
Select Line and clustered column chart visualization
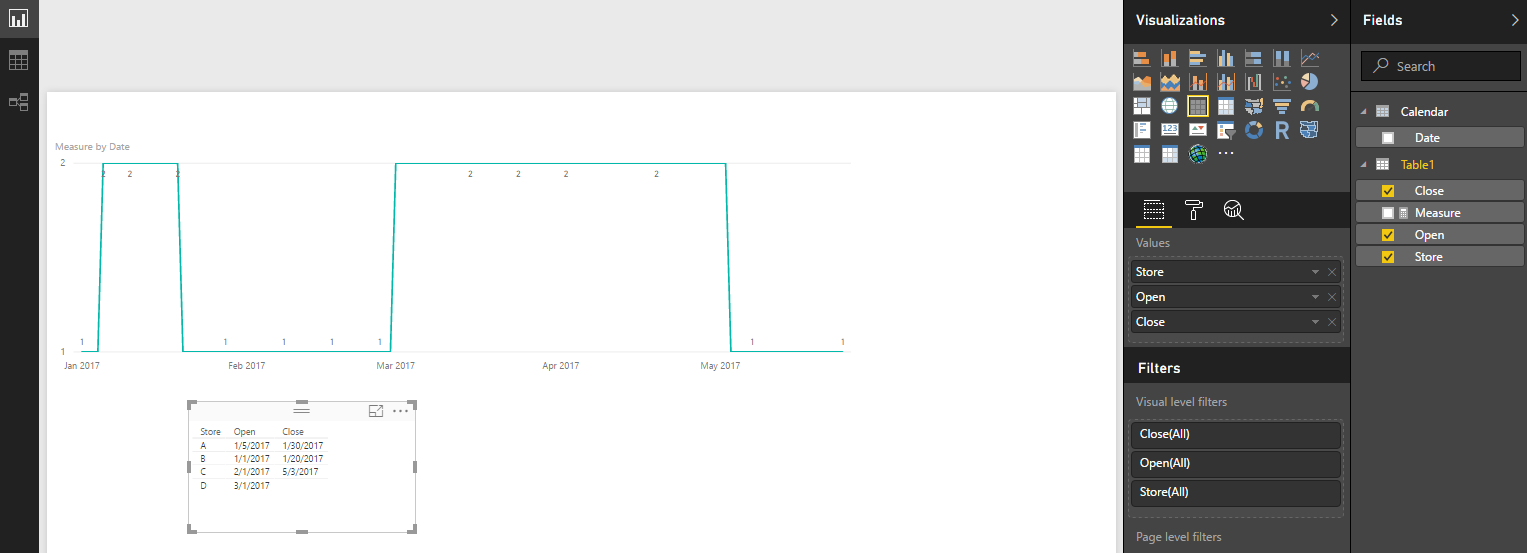(x=1226, y=82)
